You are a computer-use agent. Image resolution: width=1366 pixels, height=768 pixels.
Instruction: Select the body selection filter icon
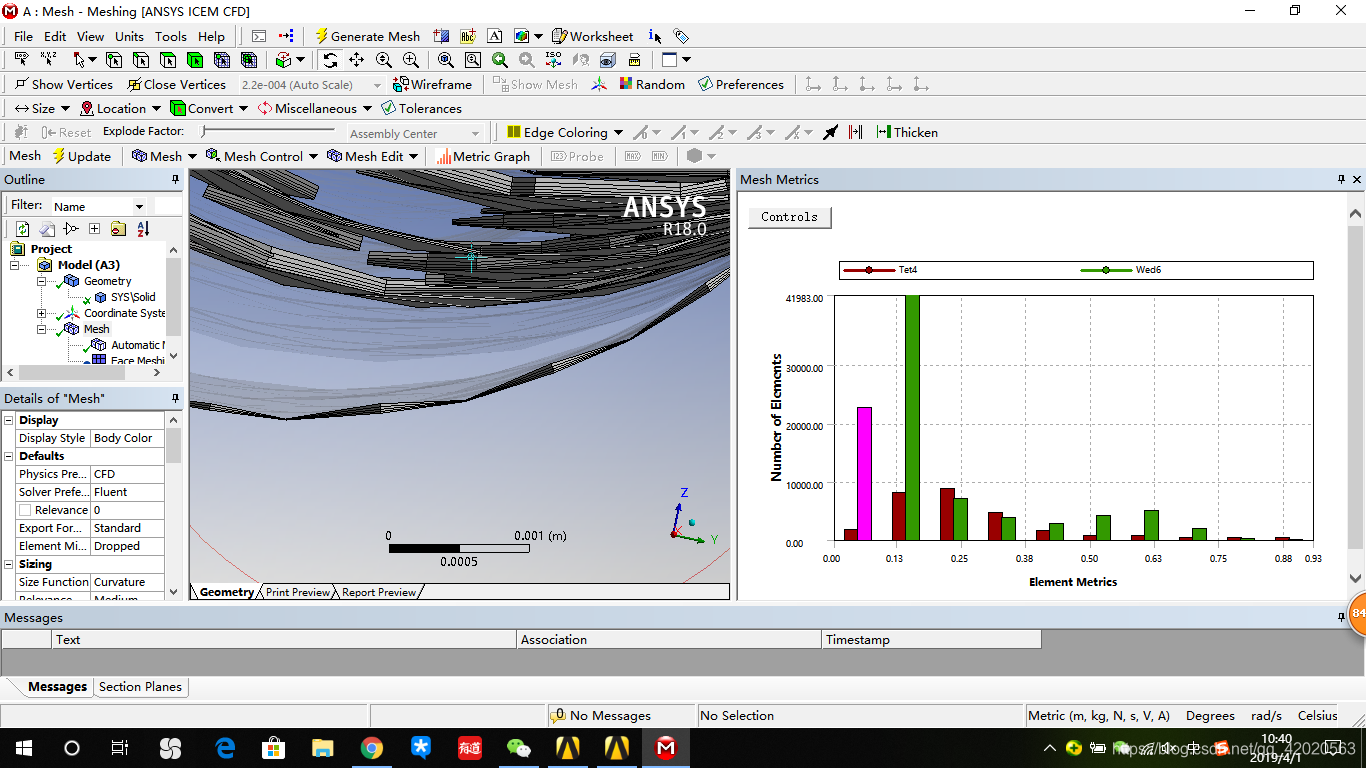click(x=195, y=60)
